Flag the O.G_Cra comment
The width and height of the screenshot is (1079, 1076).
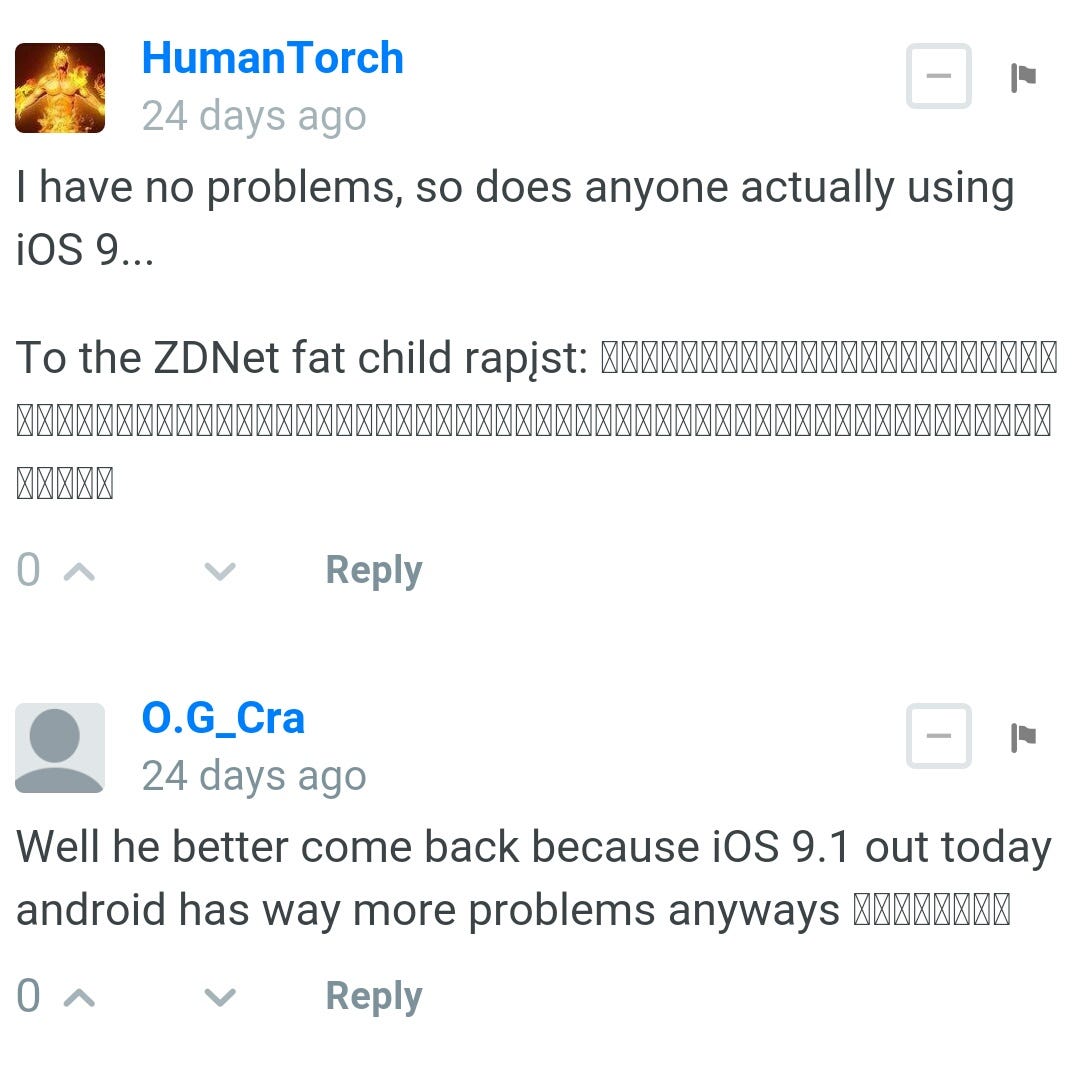(1023, 737)
